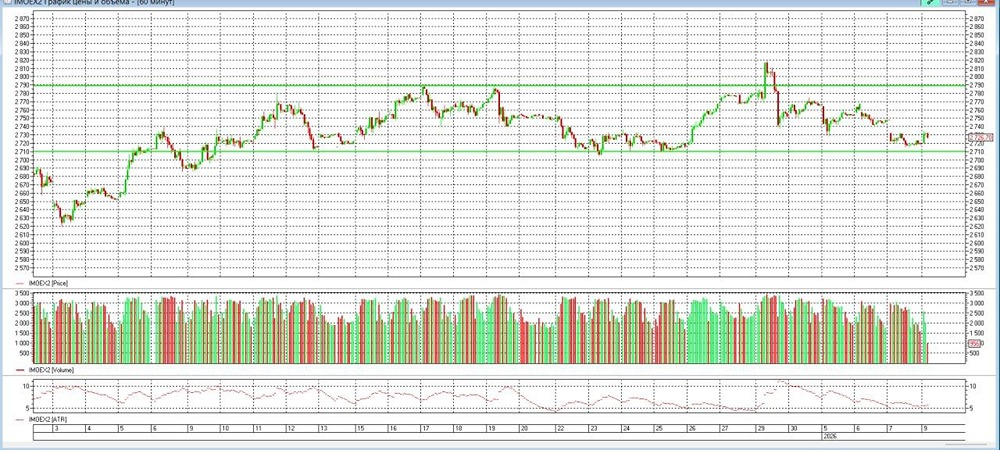The width and height of the screenshot is (1000, 450).
Task: Click date label 12 on the time axis
Action: 290,429
